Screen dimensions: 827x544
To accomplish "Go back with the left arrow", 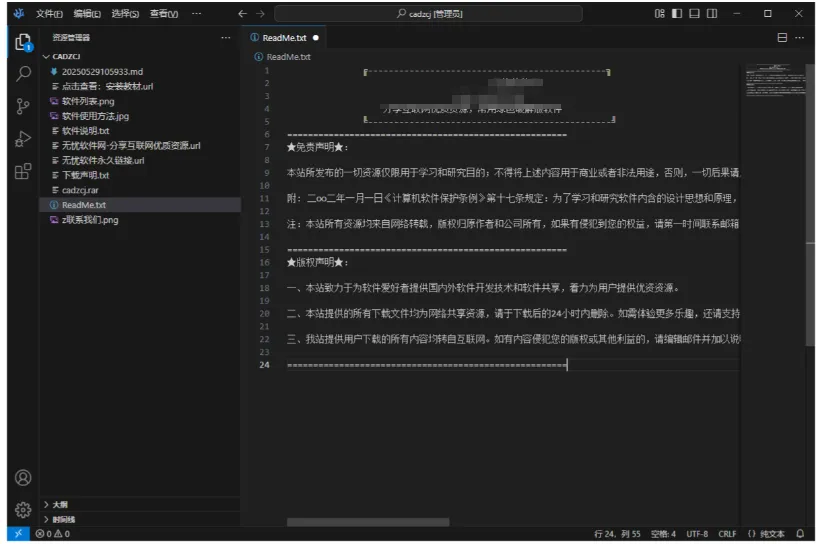I will coord(242,14).
